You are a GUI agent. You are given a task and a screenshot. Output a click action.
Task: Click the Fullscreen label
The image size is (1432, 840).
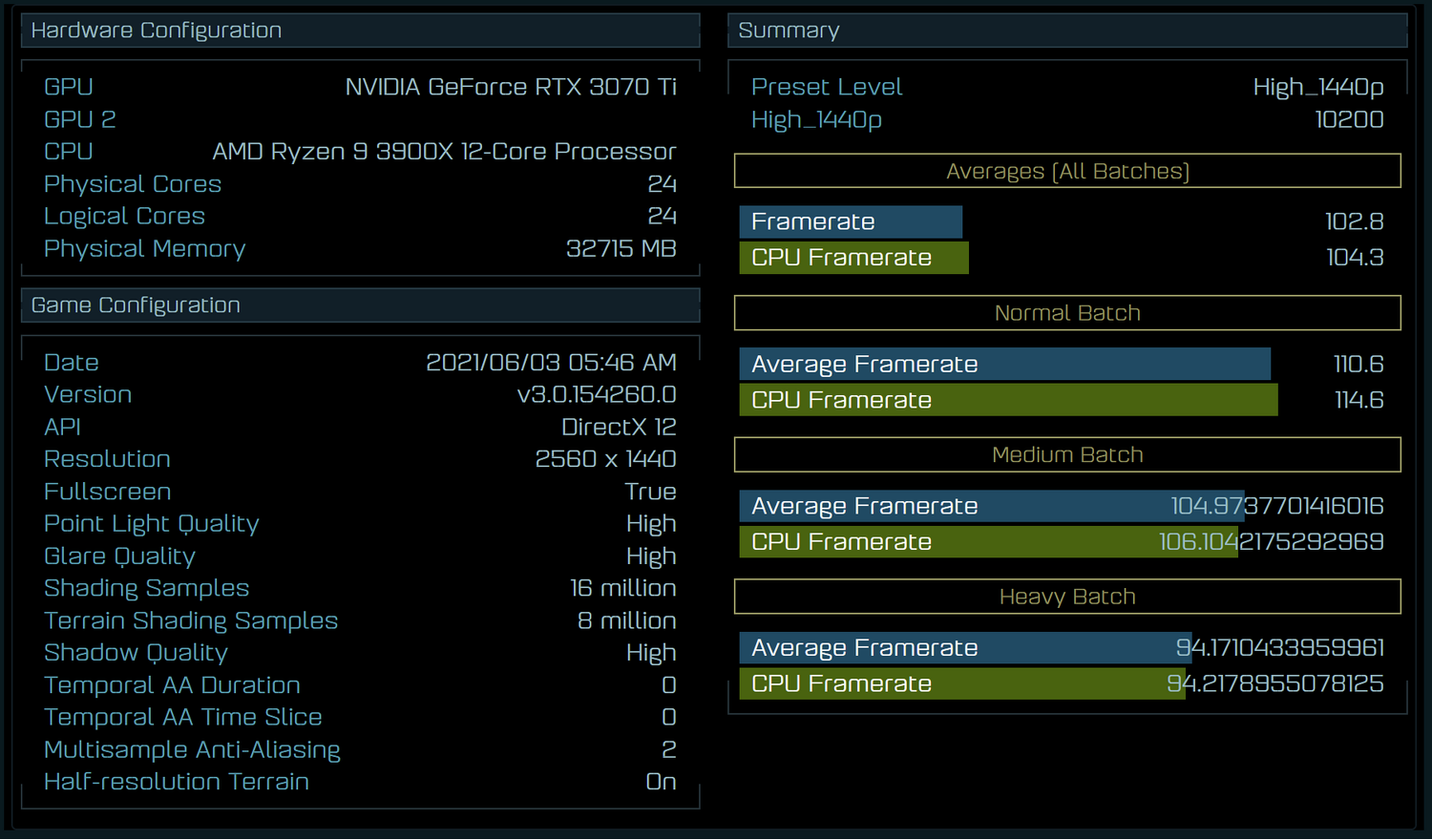(108, 492)
